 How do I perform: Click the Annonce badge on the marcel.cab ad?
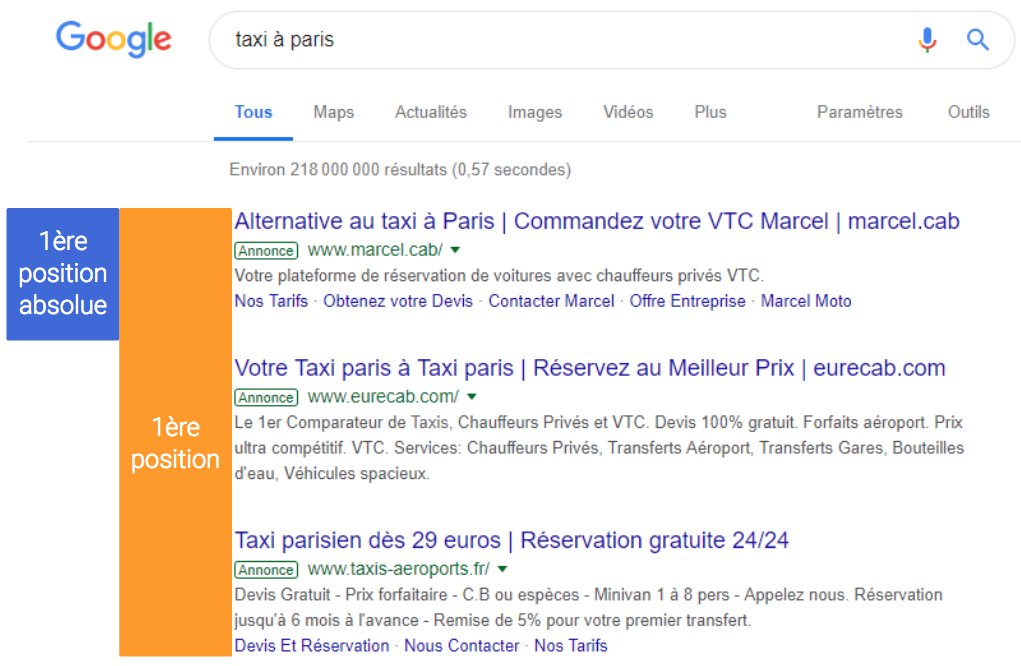[x=266, y=251]
